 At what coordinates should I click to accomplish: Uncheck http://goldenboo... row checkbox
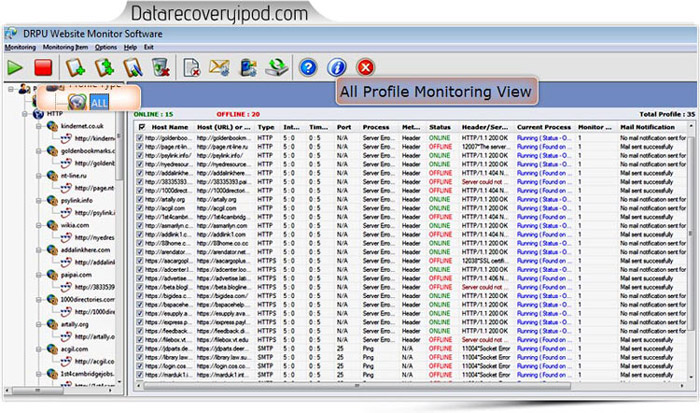[140, 138]
